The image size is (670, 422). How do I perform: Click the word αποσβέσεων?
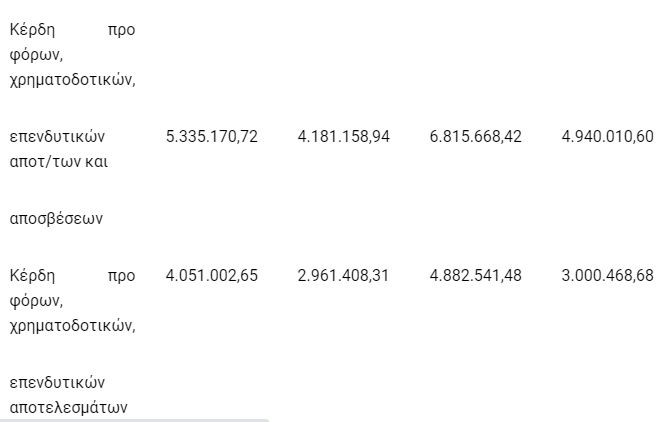(x=56, y=218)
